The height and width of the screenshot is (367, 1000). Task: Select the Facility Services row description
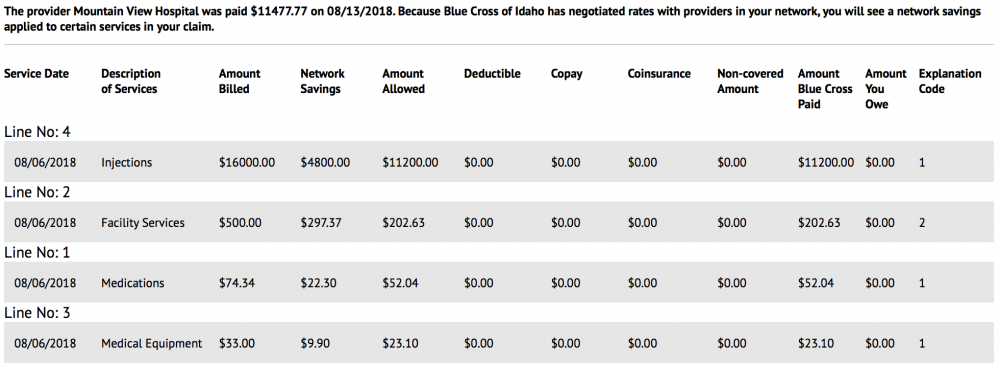143,223
